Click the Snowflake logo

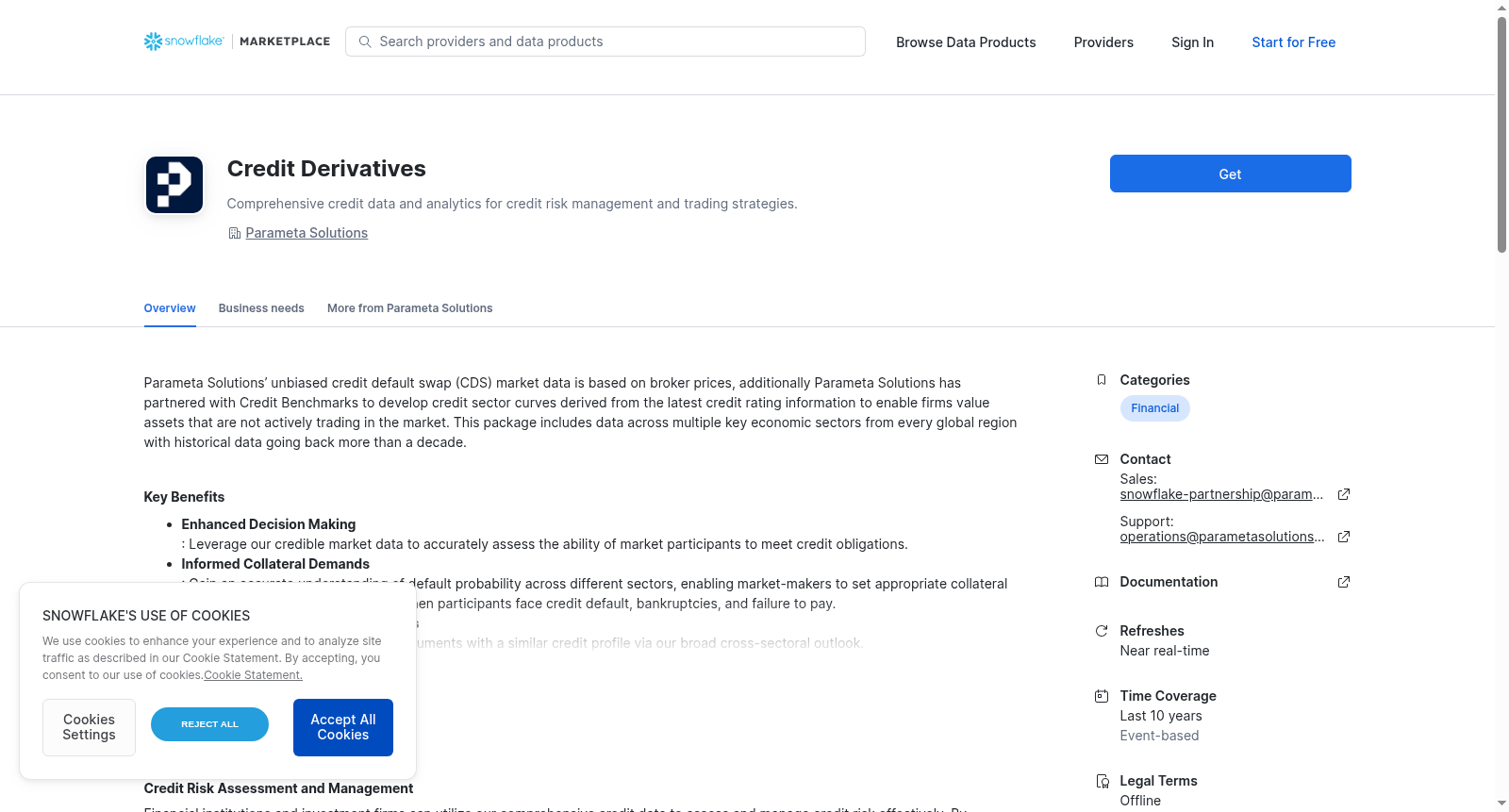(184, 41)
